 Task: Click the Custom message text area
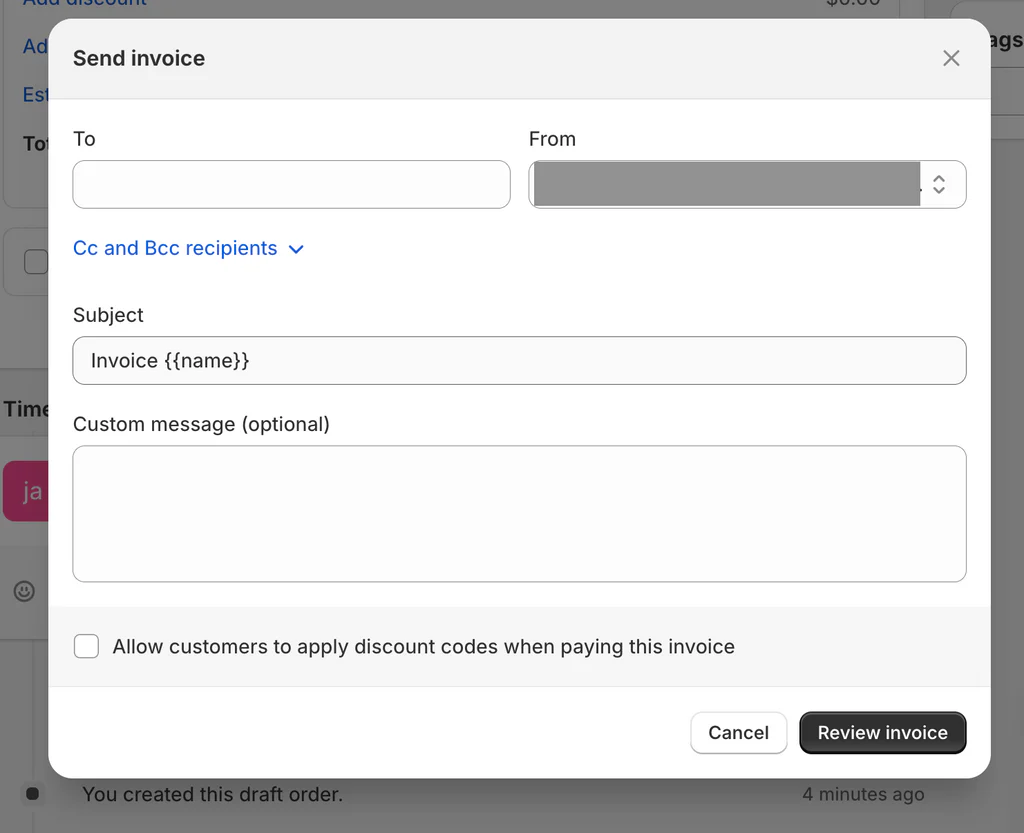[519, 514]
